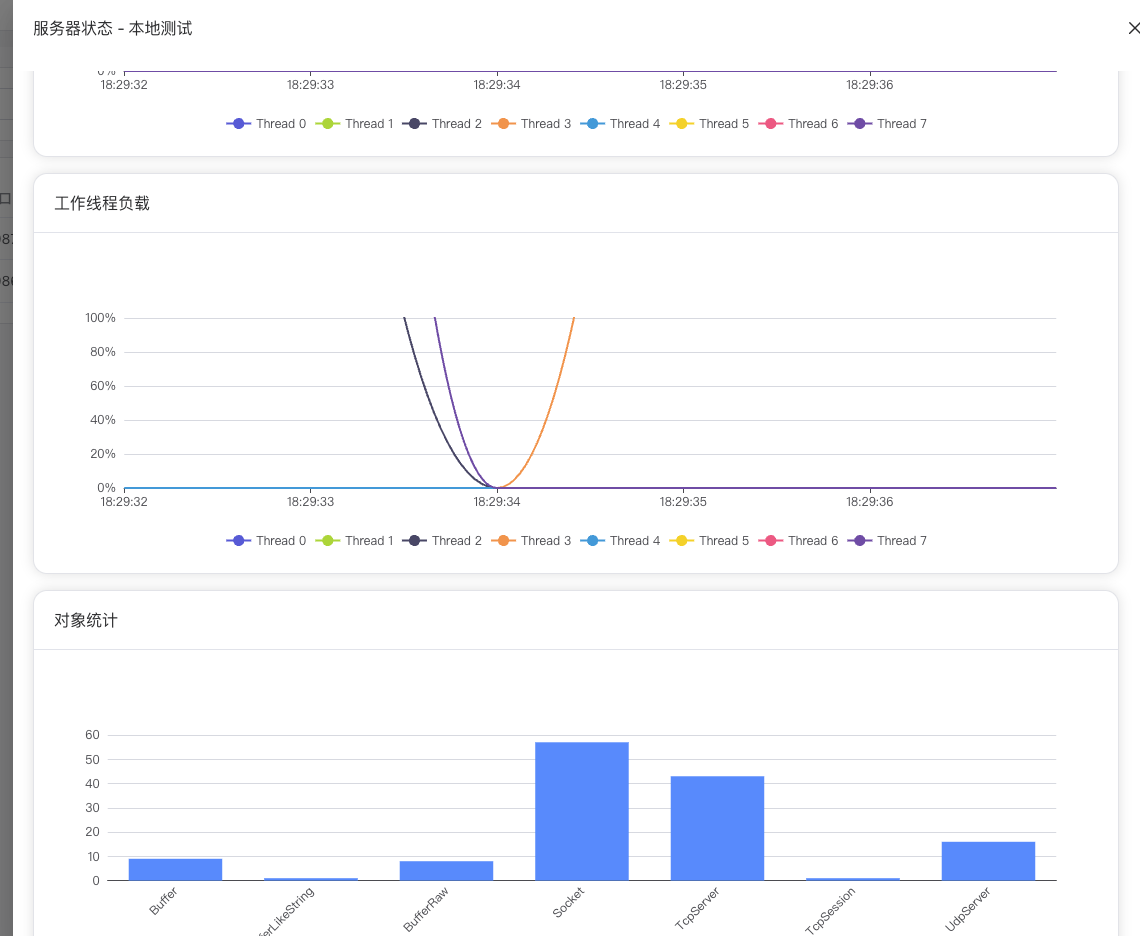Click Thread 2 marker icon in 工作线程负载 legend
This screenshot has width=1140, height=936.
coord(415,541)
